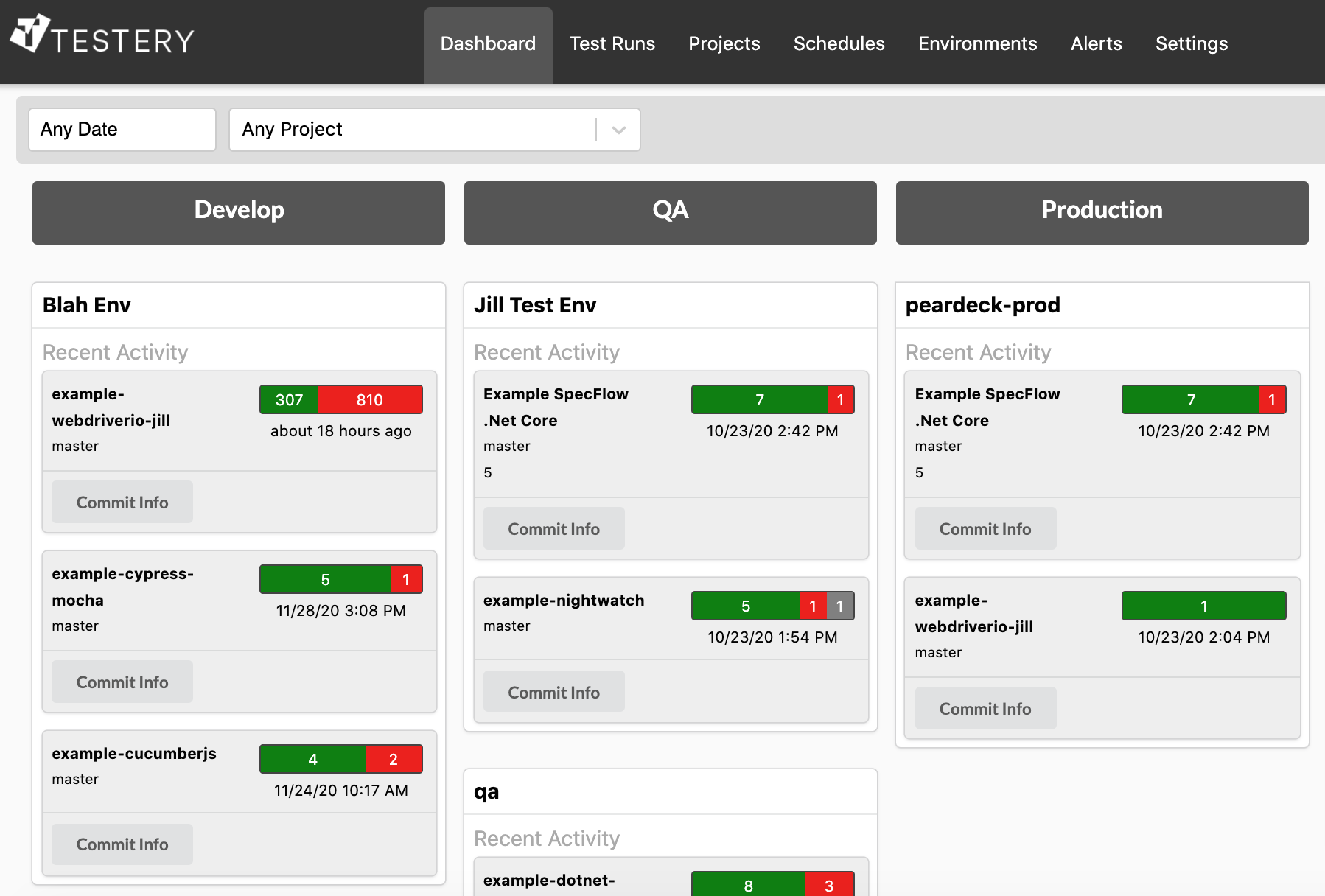This screenshot has width=1325, height=896.
Task: Select the Any Project combo box
Action: tap(413, 129)
